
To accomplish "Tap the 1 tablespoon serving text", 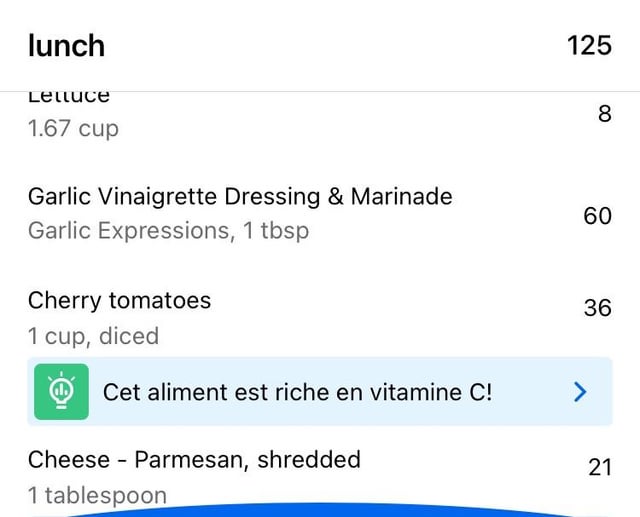I will point(97,496).
